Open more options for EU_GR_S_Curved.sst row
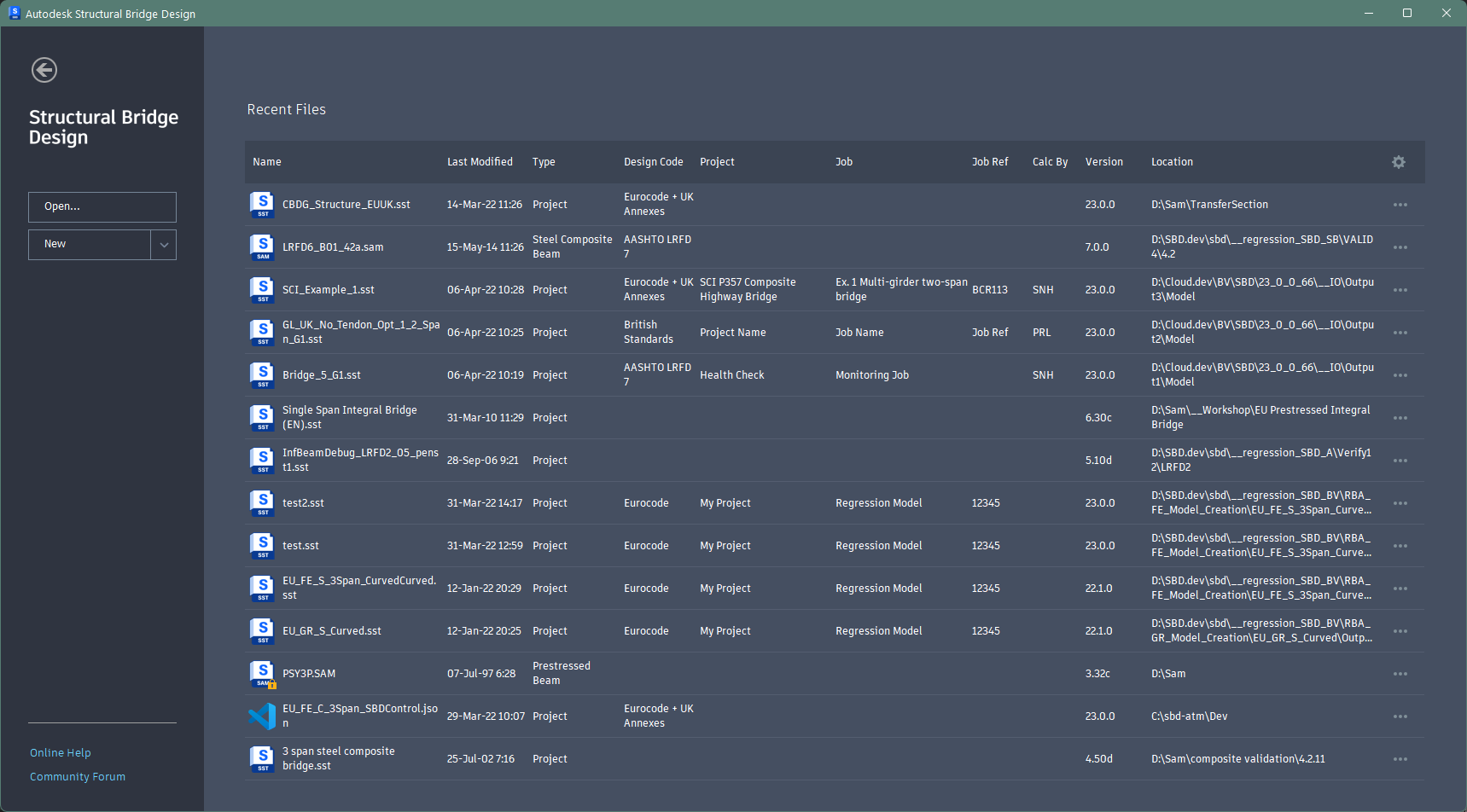 click(1400, 631)
